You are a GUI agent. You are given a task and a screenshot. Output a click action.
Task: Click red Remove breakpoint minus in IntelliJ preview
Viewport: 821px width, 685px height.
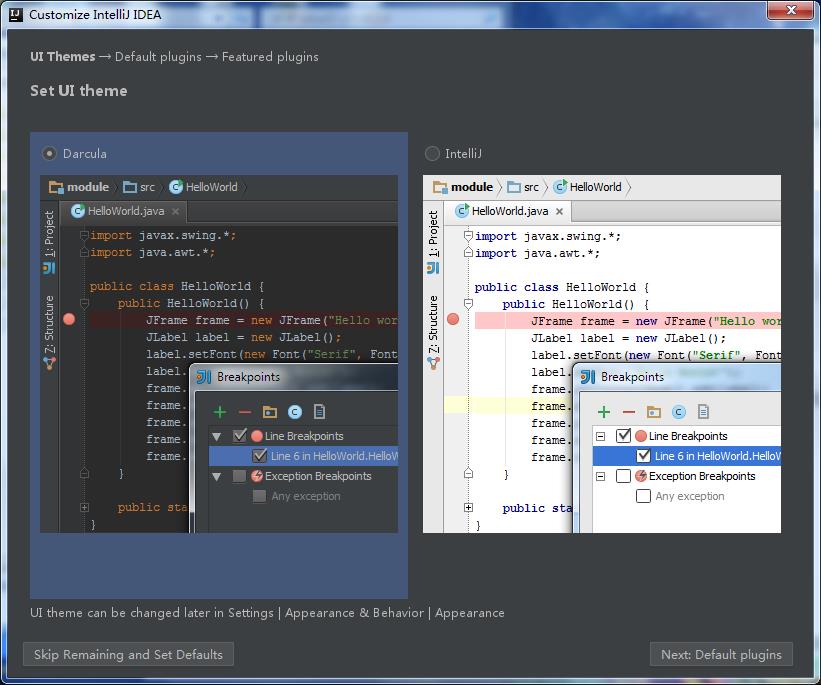coord(629,412)
